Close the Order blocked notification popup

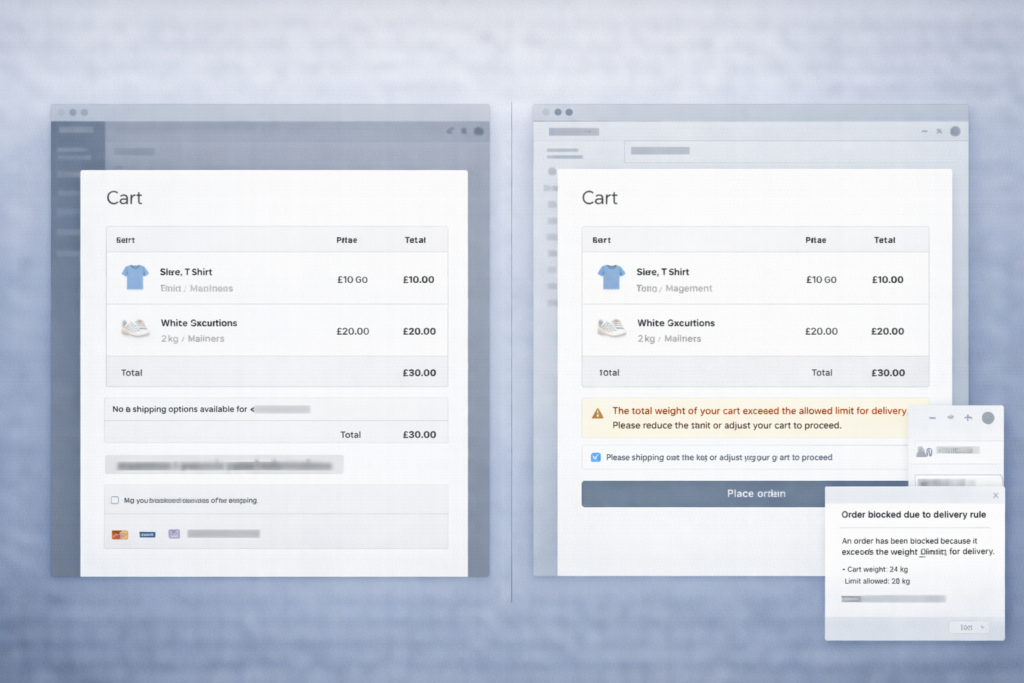(x=995, y=495)
